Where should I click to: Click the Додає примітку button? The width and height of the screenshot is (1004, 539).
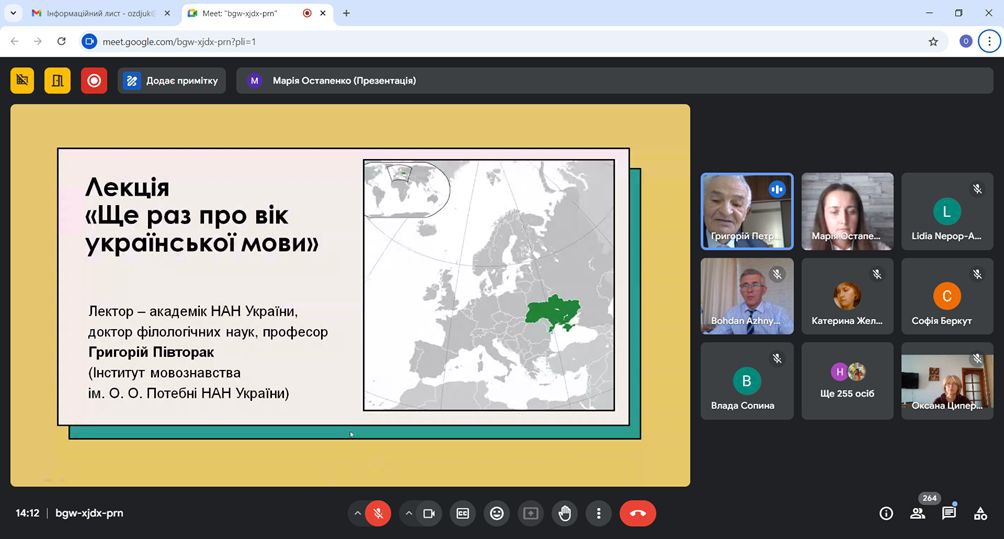tap(171, 80)
